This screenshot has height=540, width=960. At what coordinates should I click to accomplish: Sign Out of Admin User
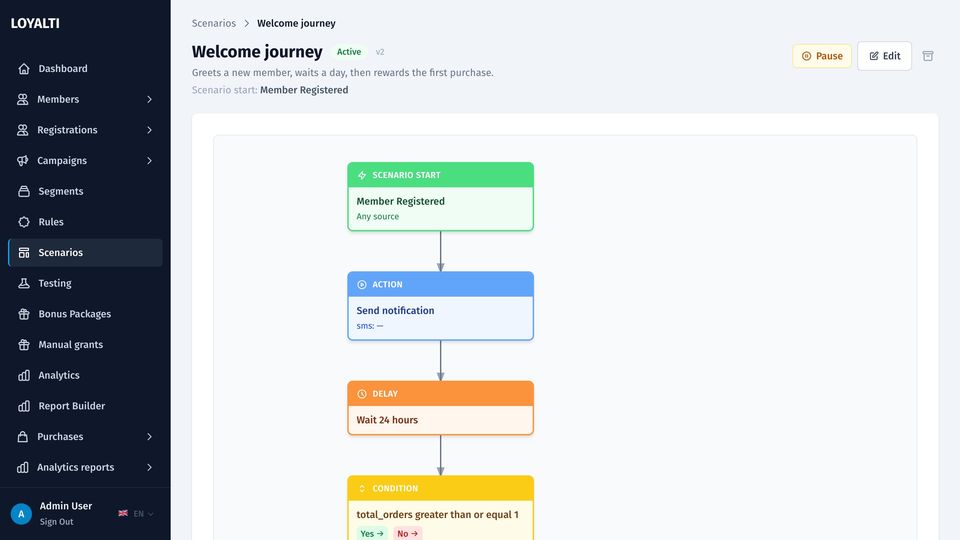coord(56,522)
